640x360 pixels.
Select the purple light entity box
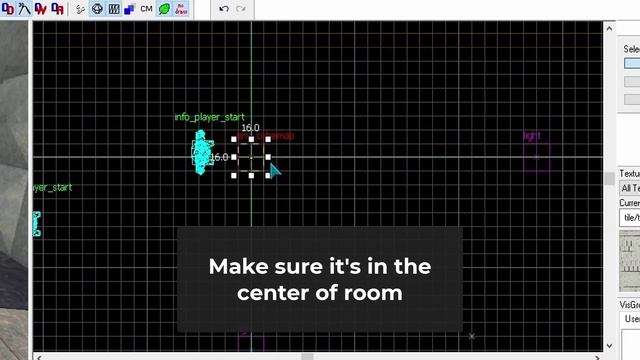tap(536, 157)
